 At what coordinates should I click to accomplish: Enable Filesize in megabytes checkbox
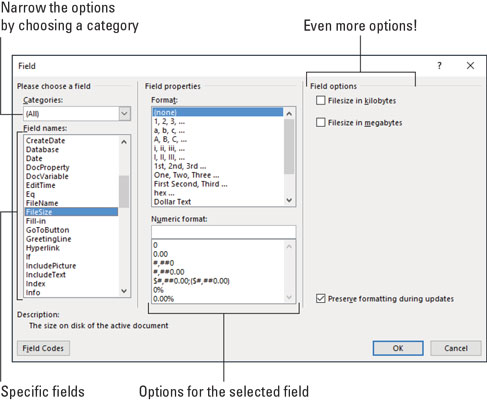point(320,122)
